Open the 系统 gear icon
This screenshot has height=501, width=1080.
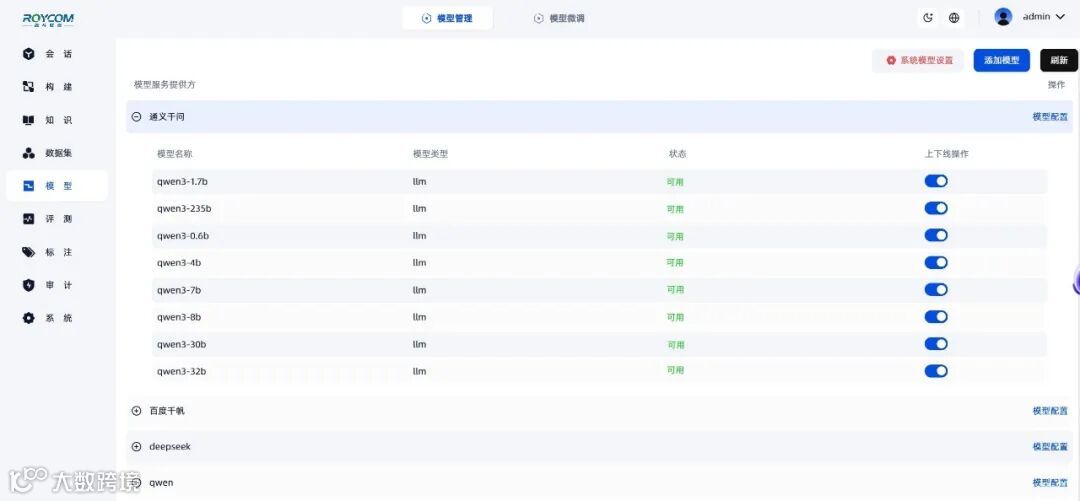pos(28,318)
